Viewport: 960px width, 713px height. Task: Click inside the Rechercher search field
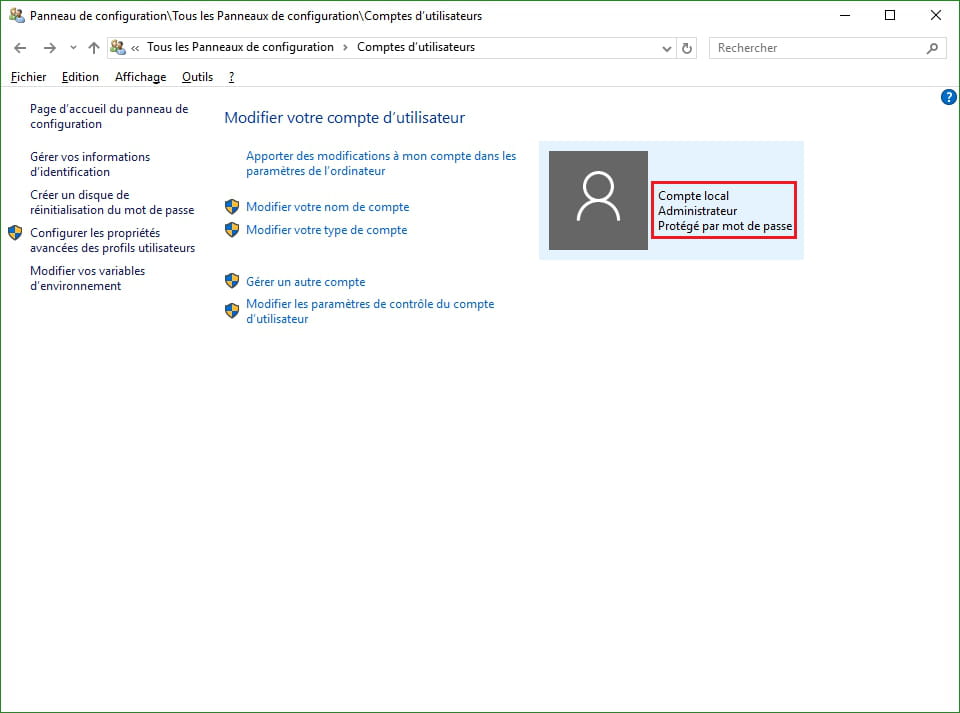(815, 48)
